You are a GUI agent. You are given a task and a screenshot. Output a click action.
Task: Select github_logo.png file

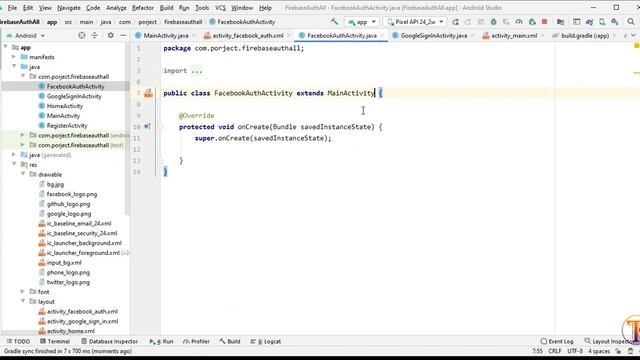(68, 204)
